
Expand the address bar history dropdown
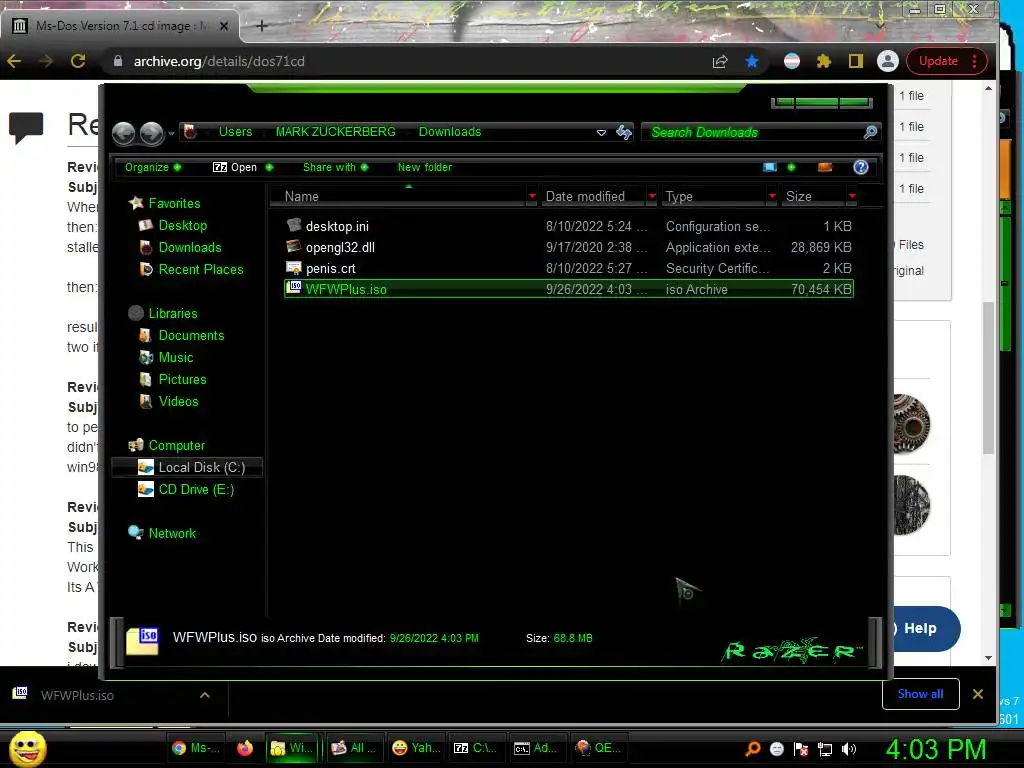click(x=601, y=133)
